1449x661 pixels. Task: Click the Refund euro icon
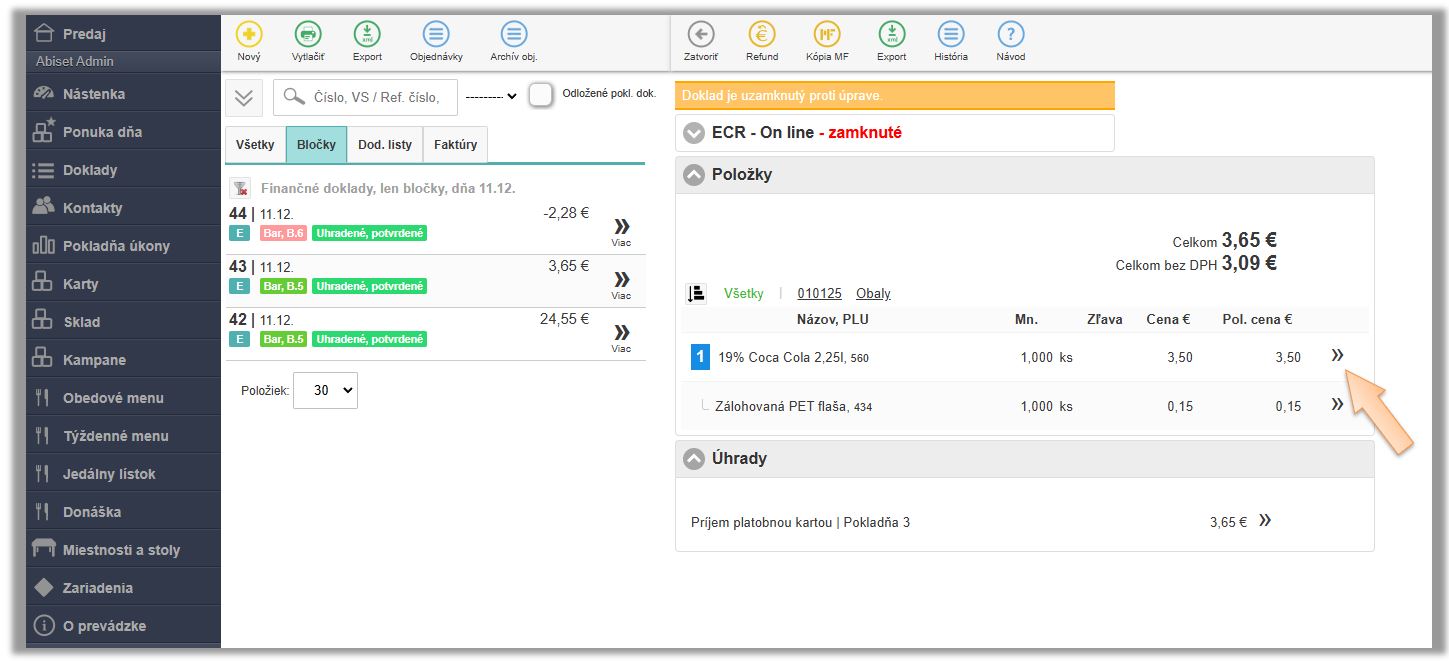(x=762, y=35)
